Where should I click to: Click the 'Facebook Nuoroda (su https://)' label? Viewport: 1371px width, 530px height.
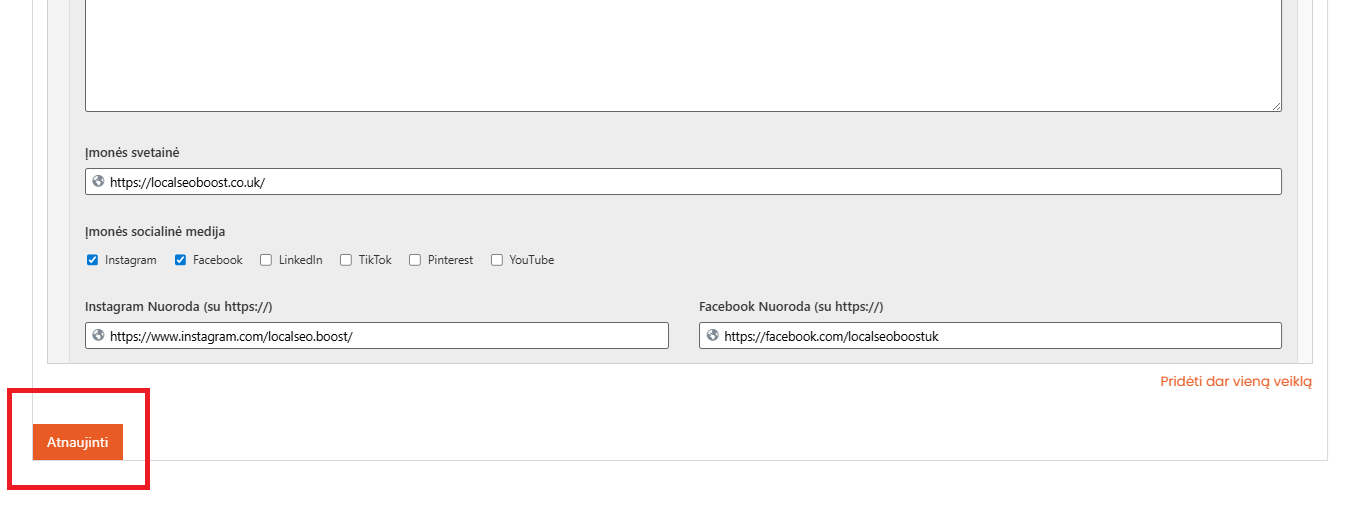[790, 307]
